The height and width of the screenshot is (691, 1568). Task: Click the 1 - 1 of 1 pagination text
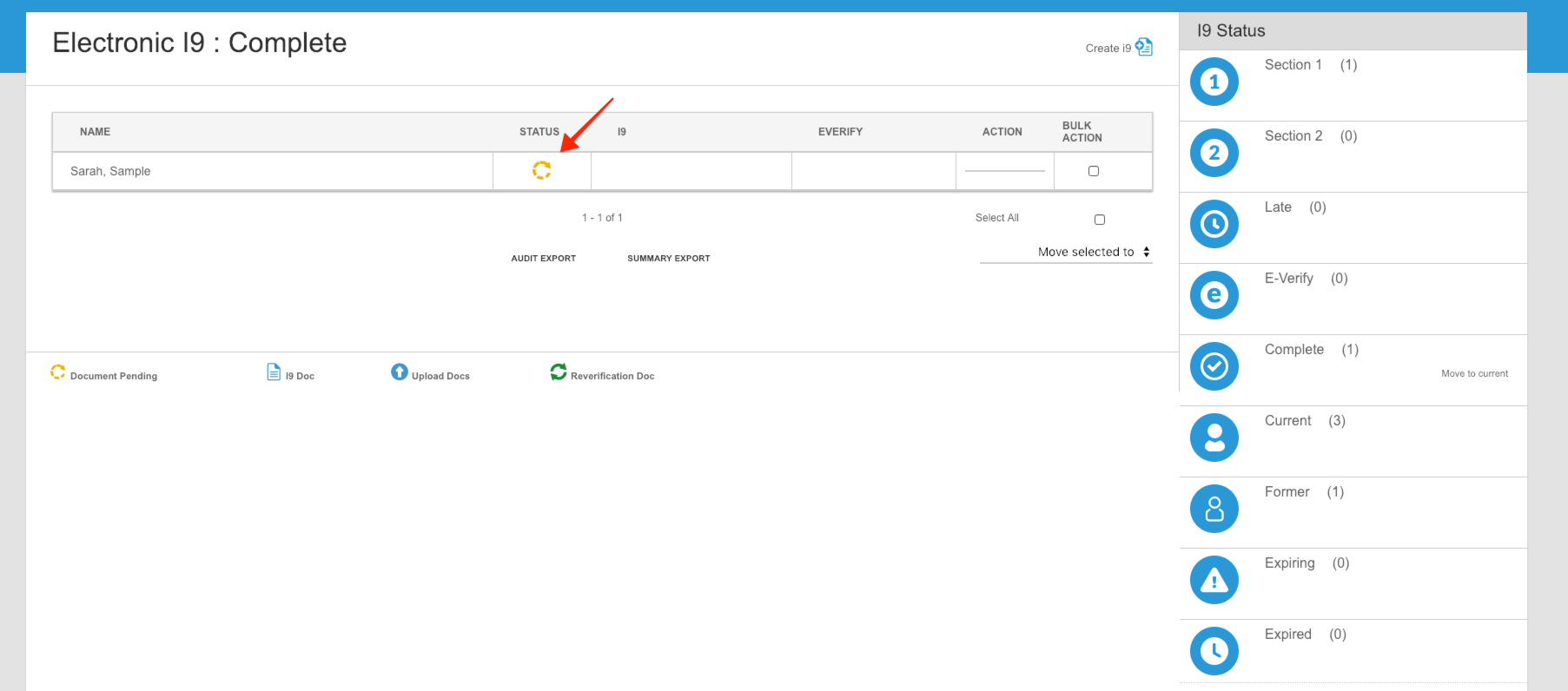602,218
